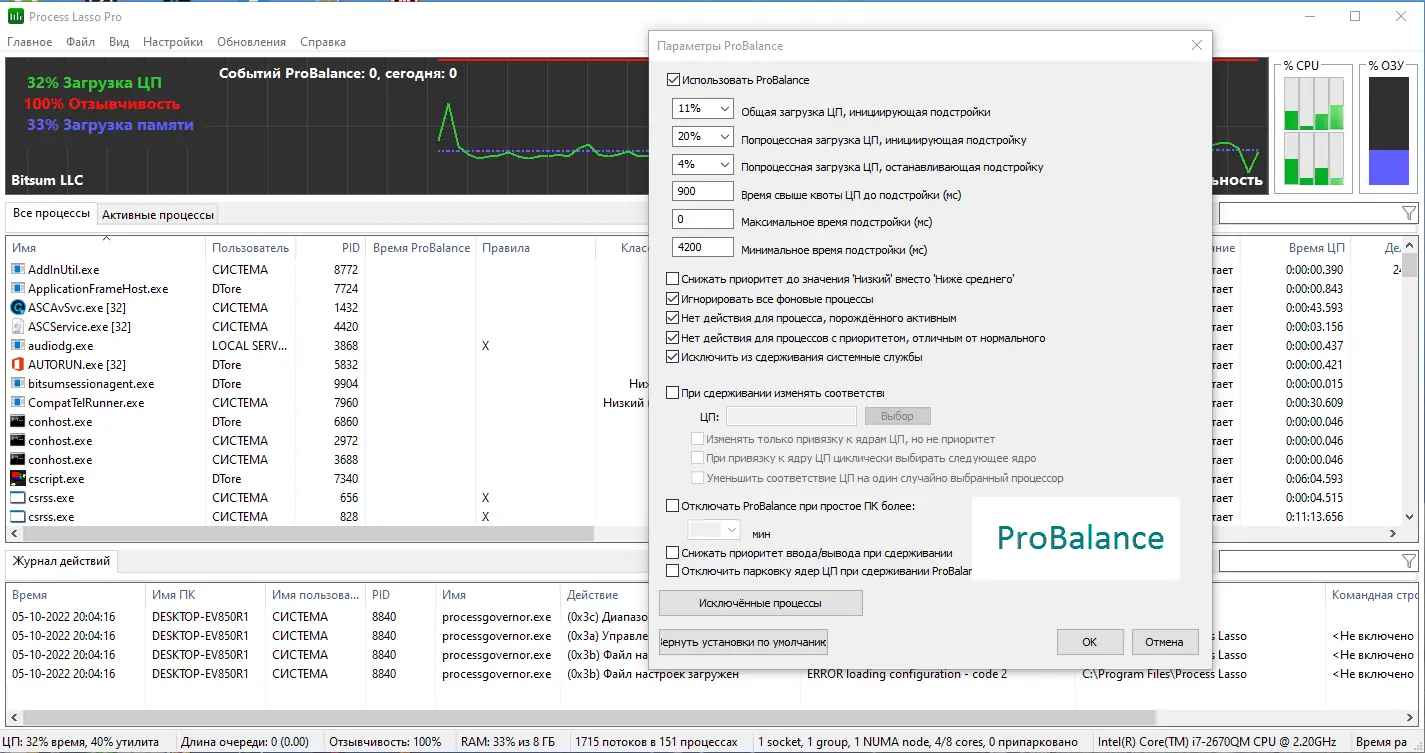Enable 'При сдерживании изменять соответствие' checkbox

pos(673,393)
